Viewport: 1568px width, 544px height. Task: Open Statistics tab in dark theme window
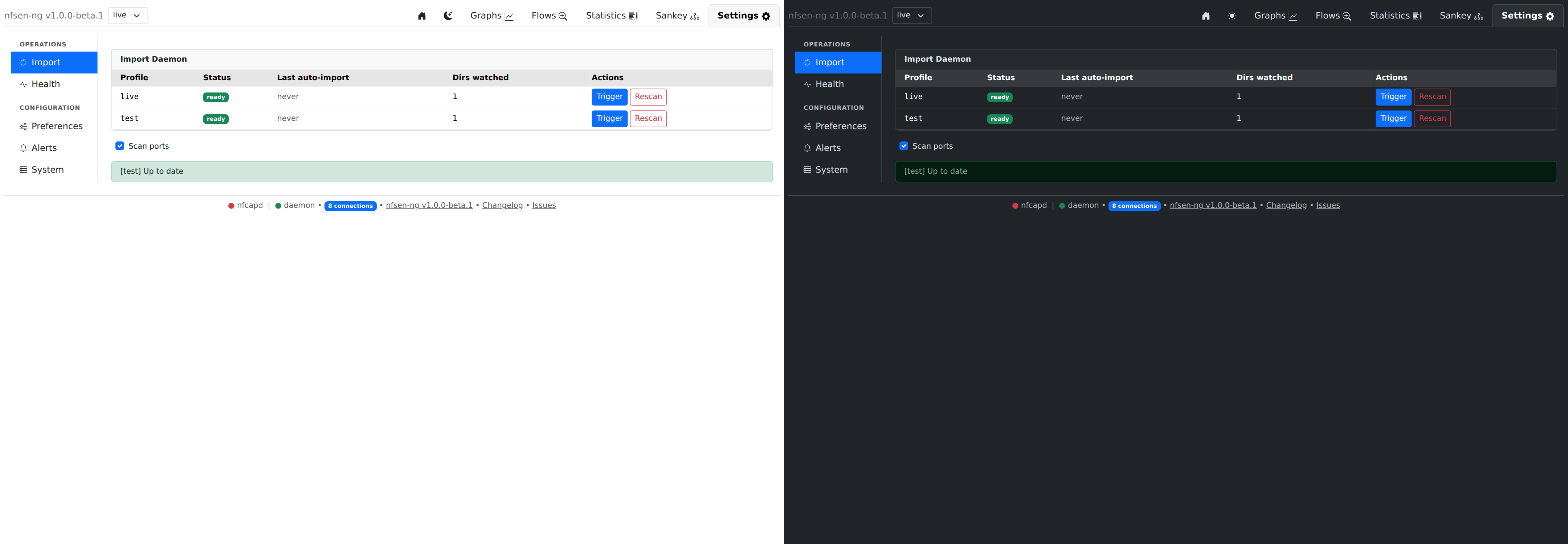1395,16
